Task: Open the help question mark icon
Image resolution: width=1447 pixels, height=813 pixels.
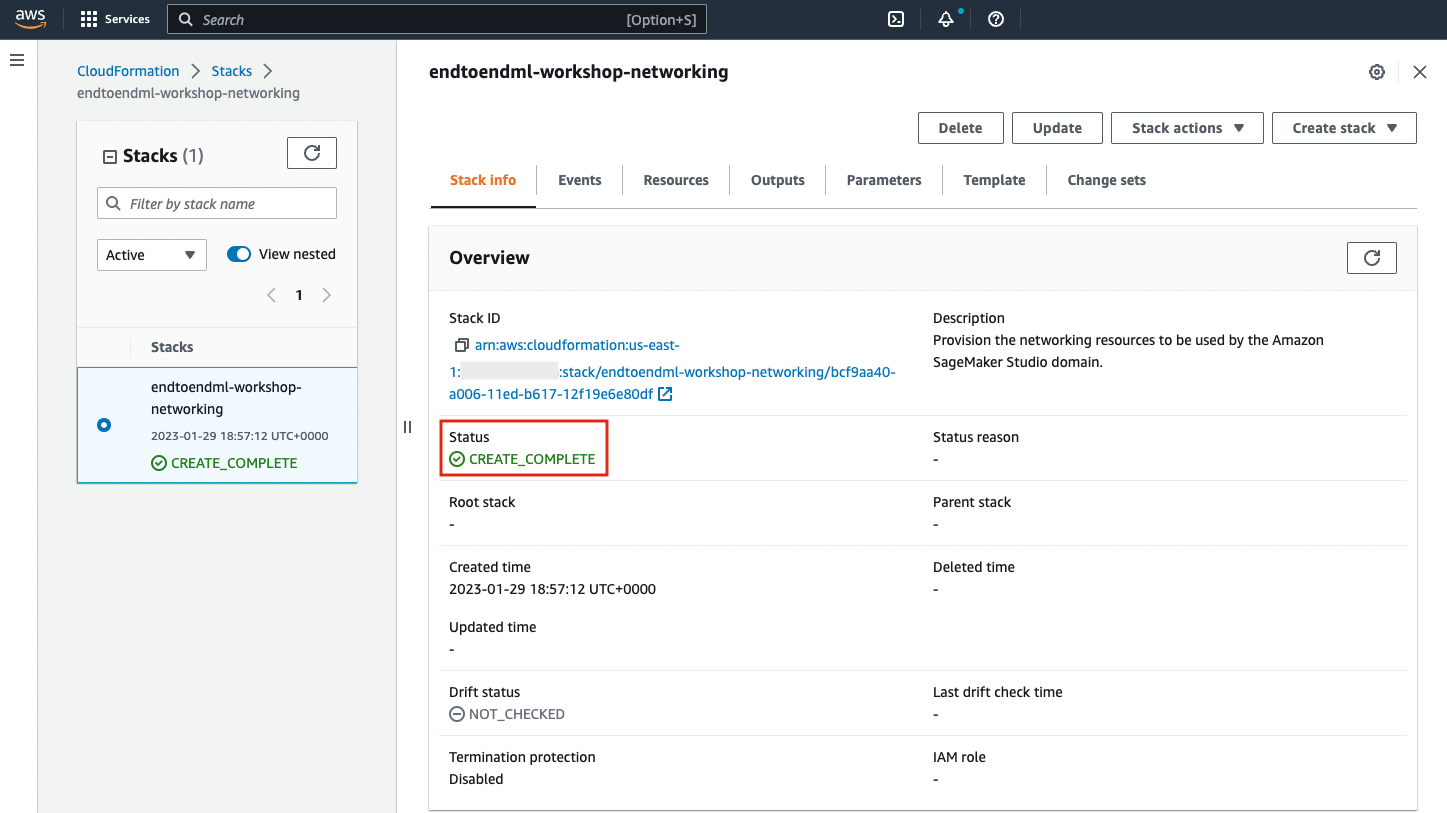Action: [996, 19]
